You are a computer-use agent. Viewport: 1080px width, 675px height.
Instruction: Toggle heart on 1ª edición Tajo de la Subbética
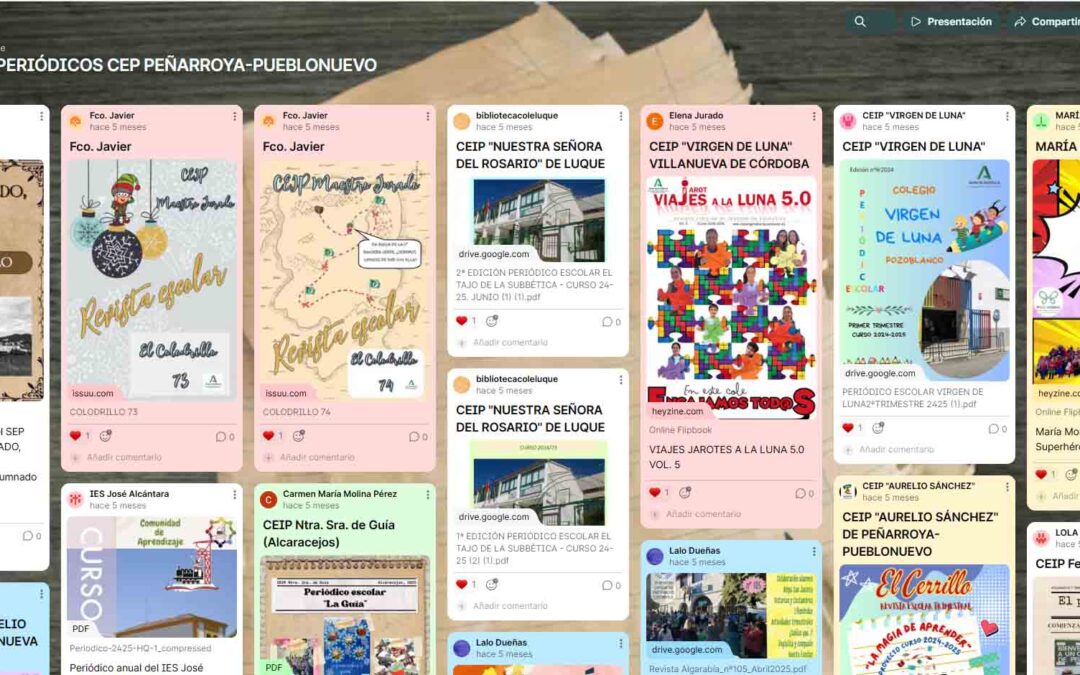tap(461, 584)
